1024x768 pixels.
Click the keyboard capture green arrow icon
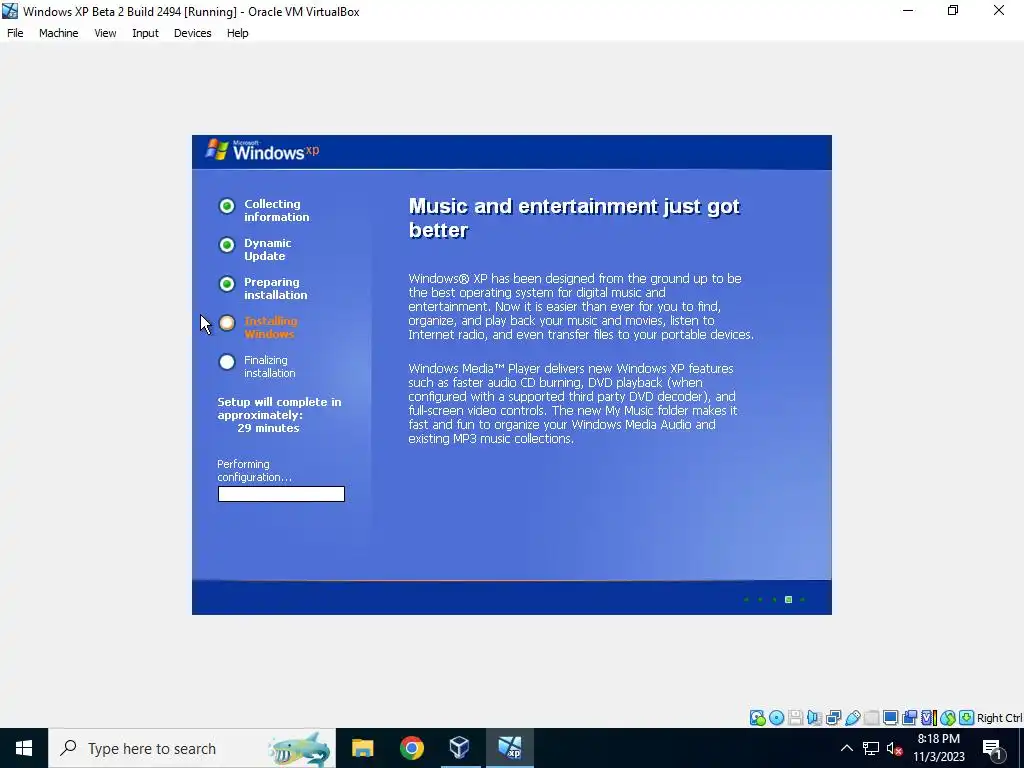coord(967,718)
